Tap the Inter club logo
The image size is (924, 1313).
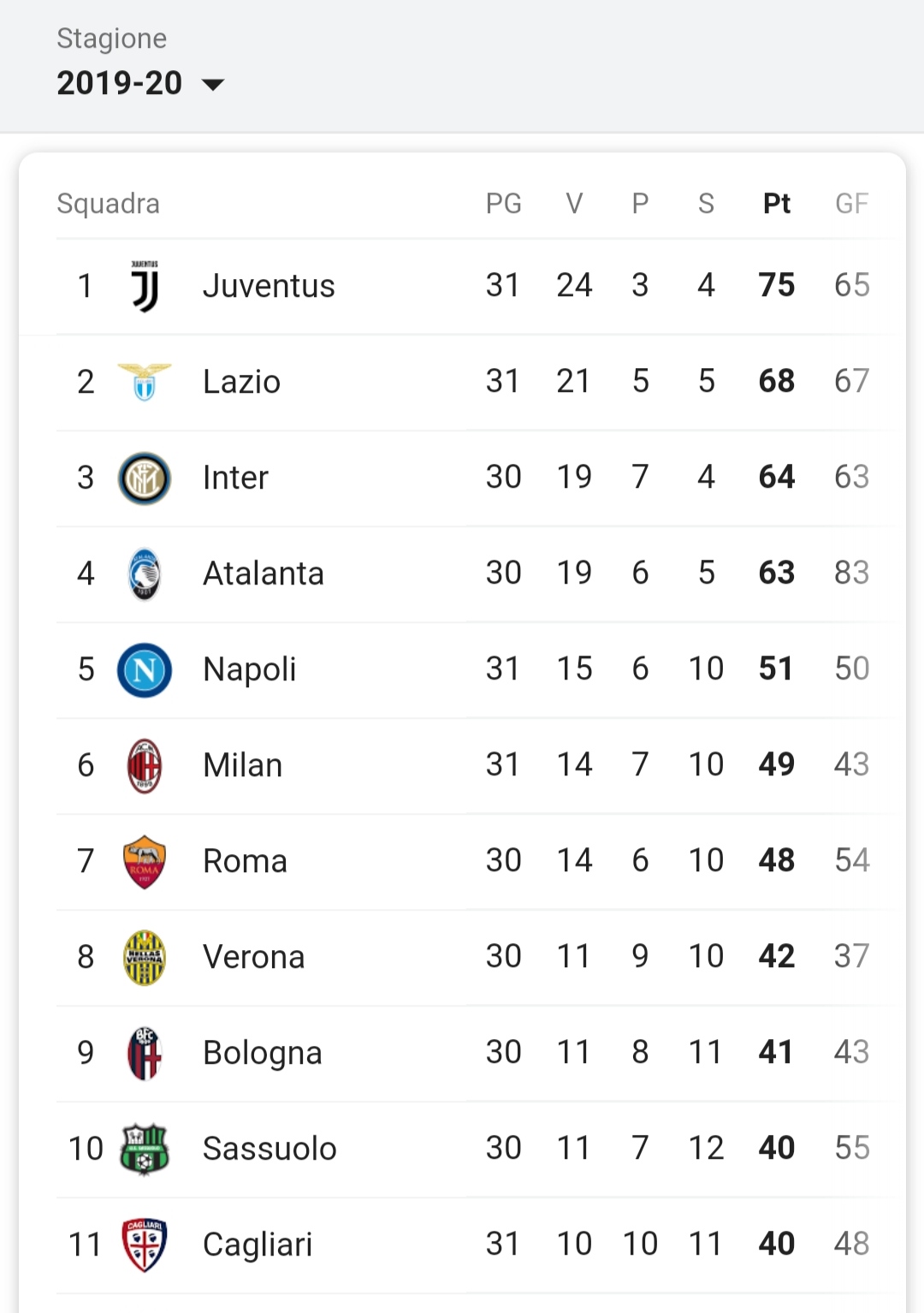click(x=145, y=478)
